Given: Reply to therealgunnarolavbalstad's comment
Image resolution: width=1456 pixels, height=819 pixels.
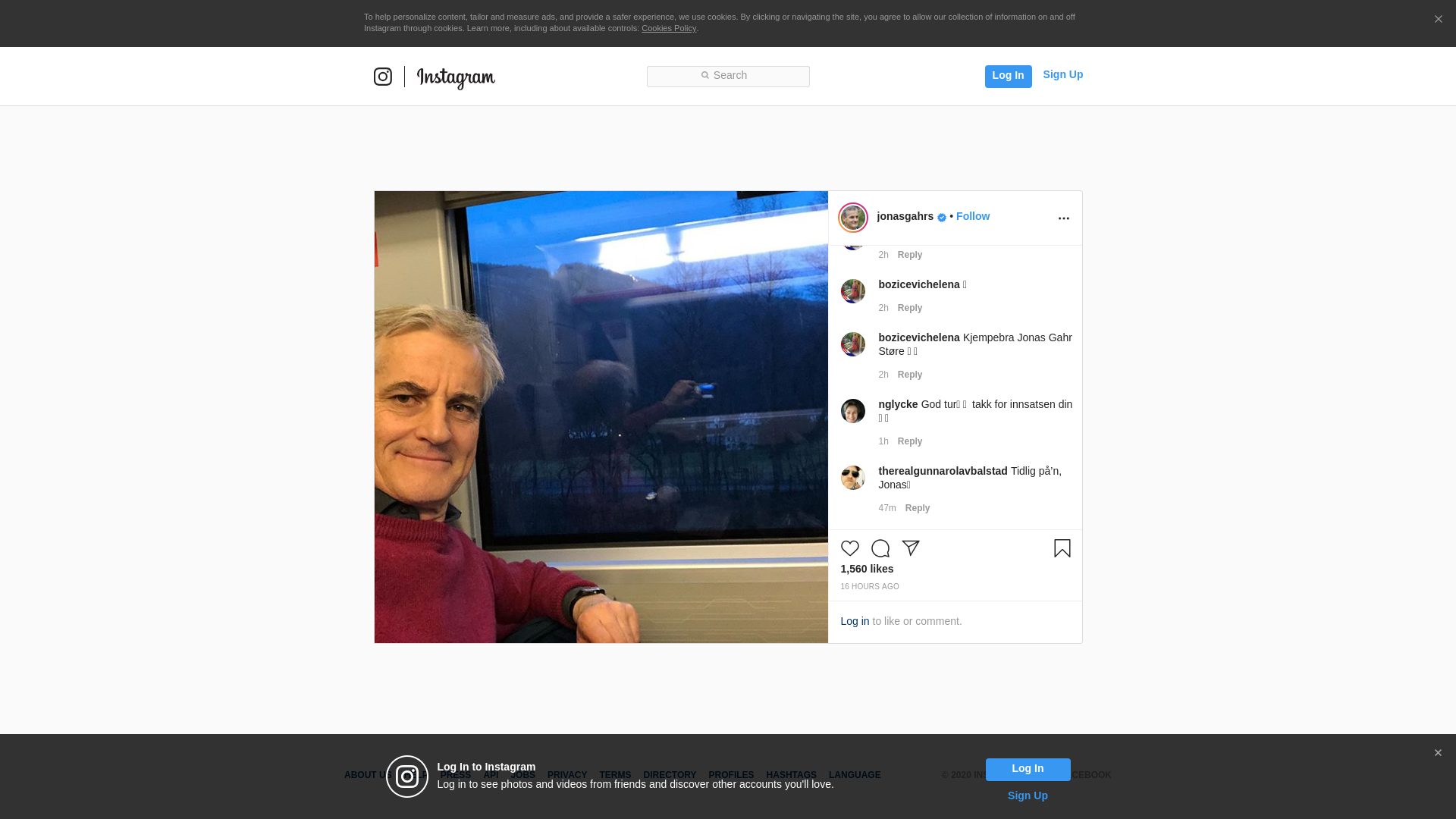Looking at the screenshot, I should pyautogui.click(x=917, y=508).
